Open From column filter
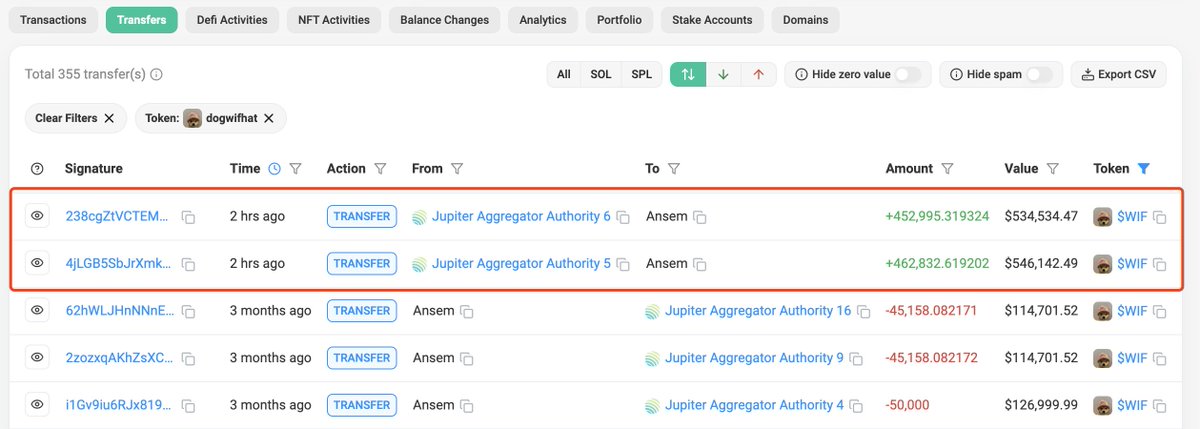The width and height of the screenshot is (1200, 429). [457, 169]
